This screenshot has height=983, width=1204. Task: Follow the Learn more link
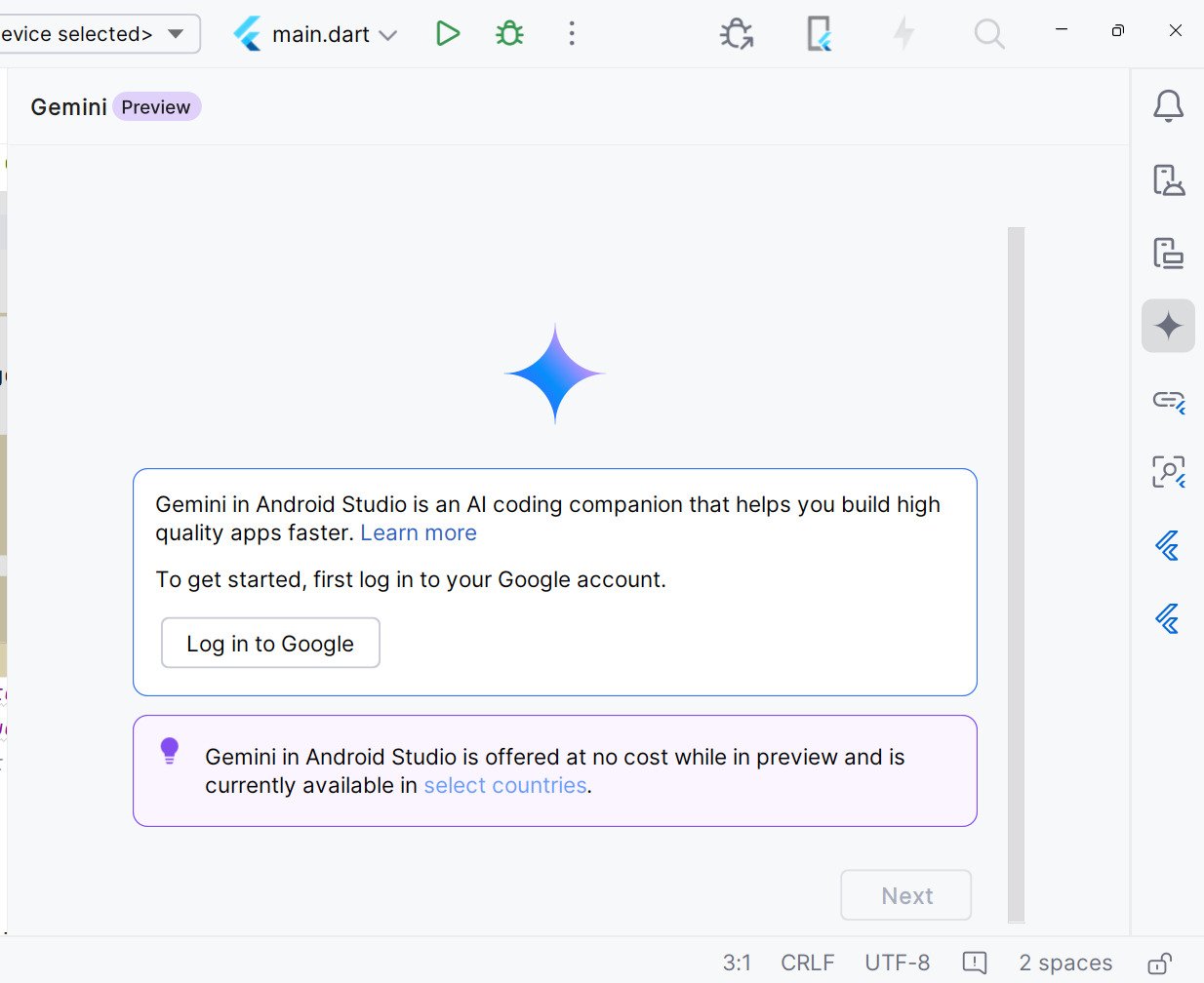coord(419,532)
